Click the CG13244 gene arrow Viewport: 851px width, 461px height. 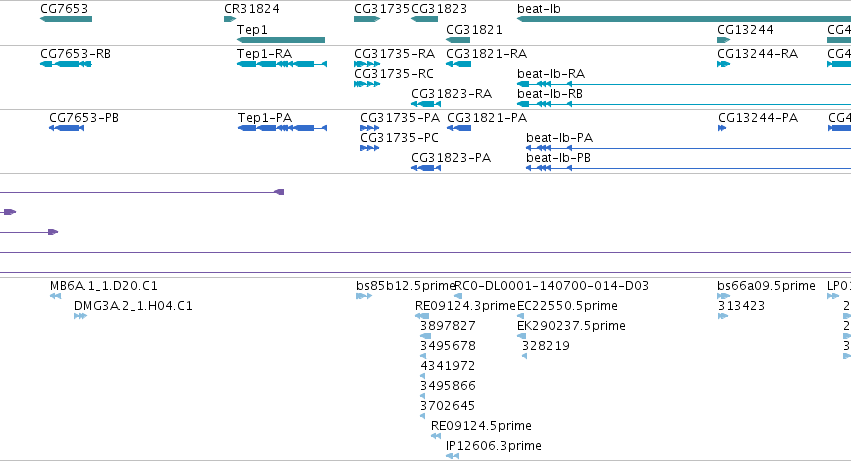point(723,40)
